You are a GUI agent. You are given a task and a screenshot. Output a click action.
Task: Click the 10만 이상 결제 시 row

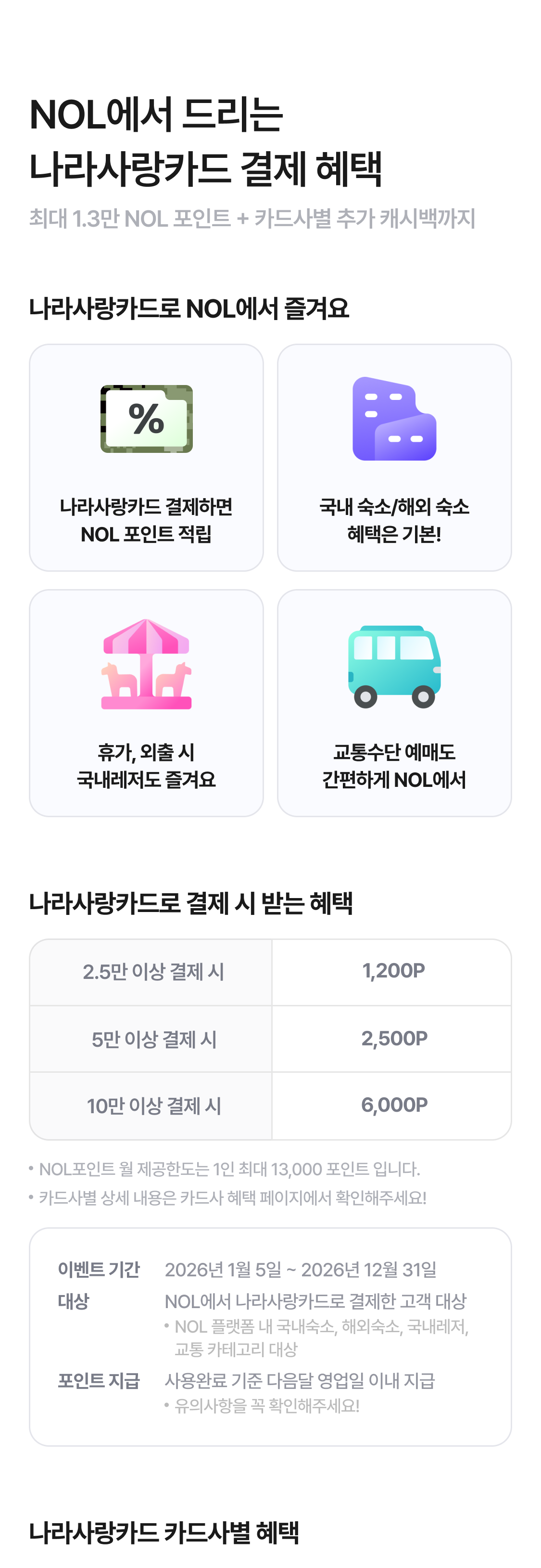[x=153, y=1105]
